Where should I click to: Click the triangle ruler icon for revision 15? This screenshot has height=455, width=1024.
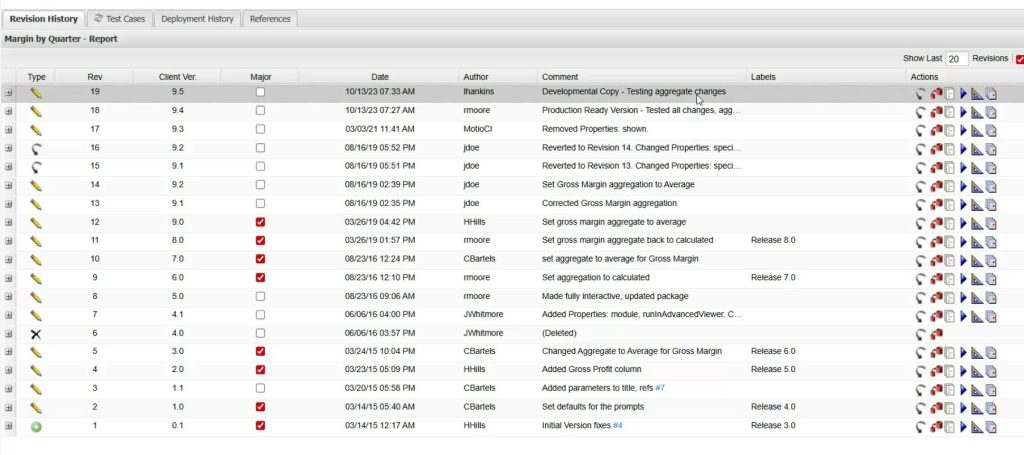point(977,168)
